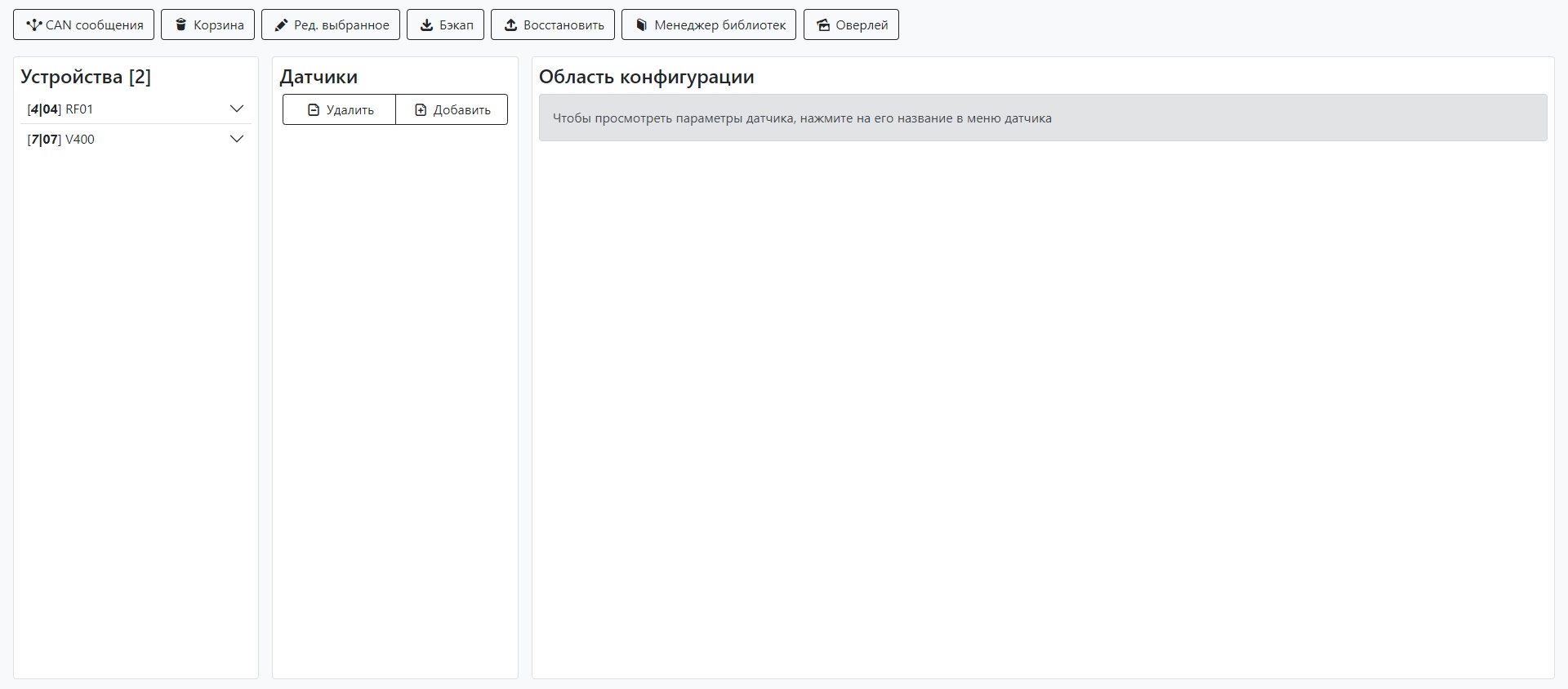
Task: Click the Устройства [2] heading
Action: pos(86,77)
